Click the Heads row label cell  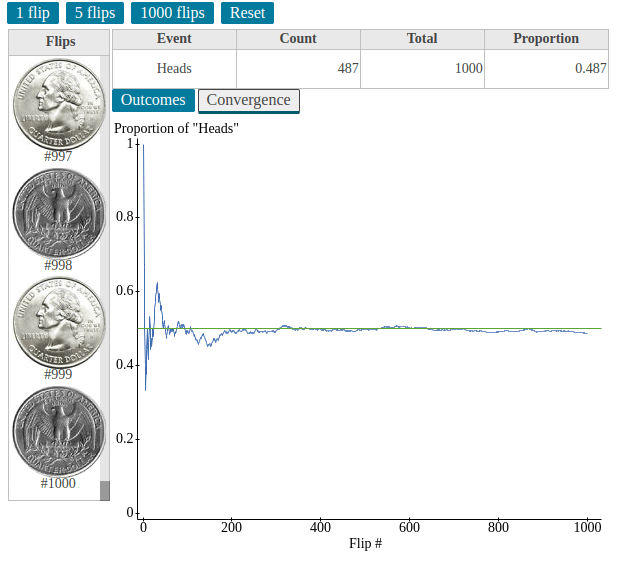point(174,69)
